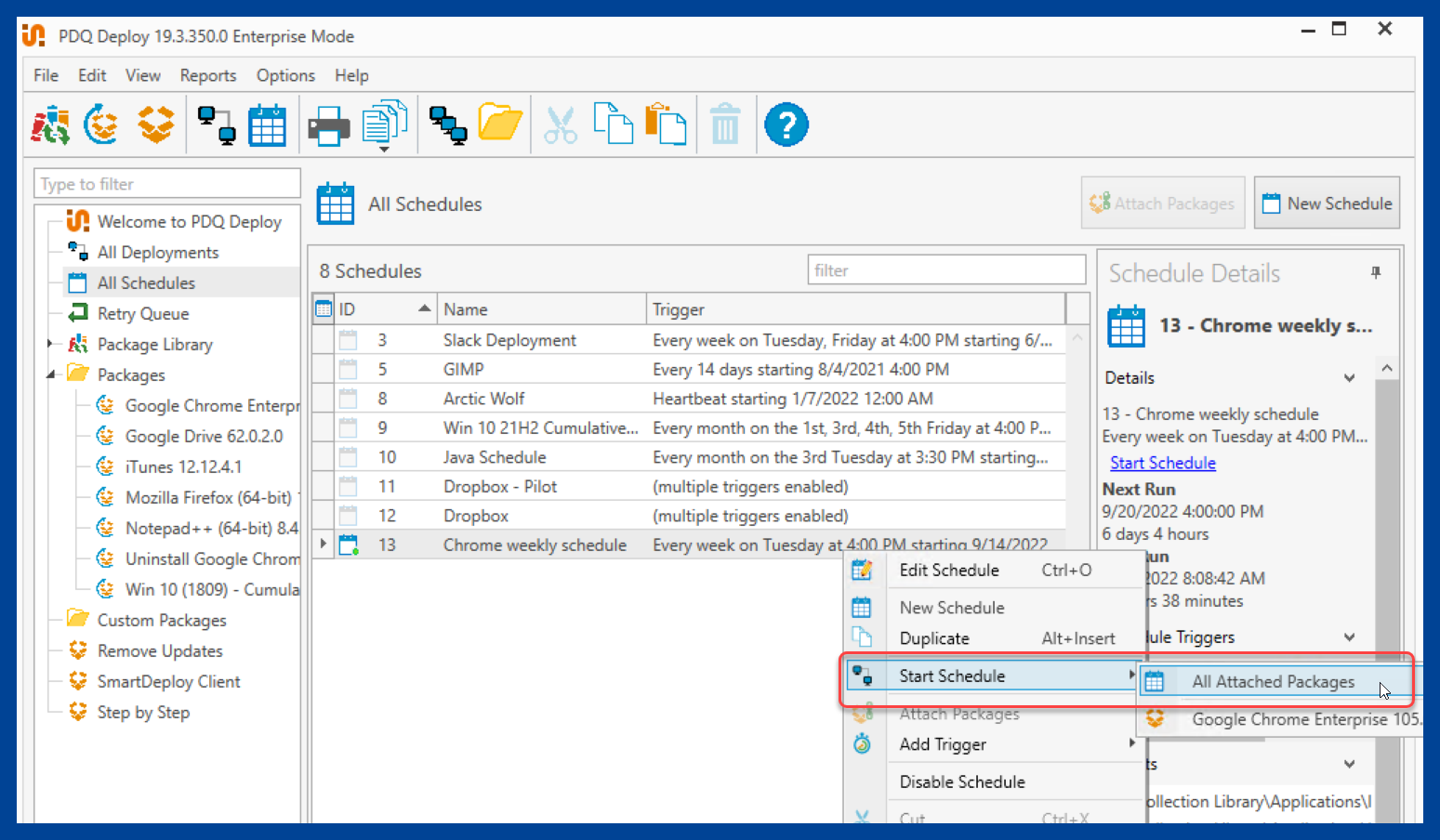Open the Reports menu

pos(208,75)
